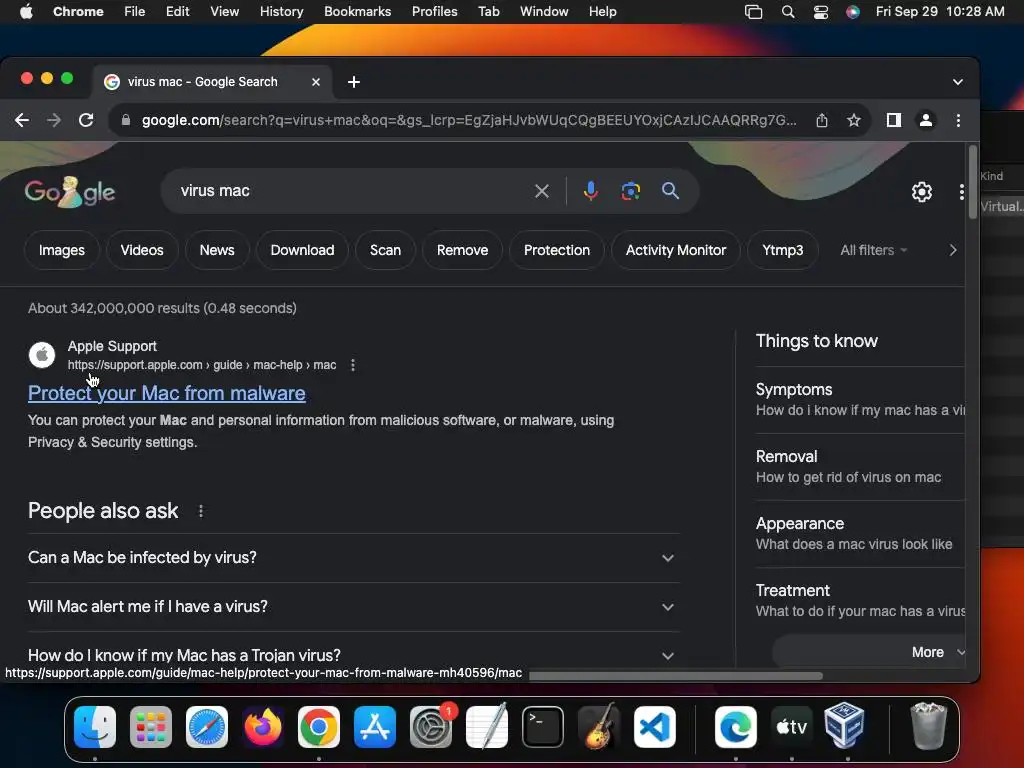This screenshot has height=768, width=1024.
Task: View site information lock icon
Action: coord(126,120)
